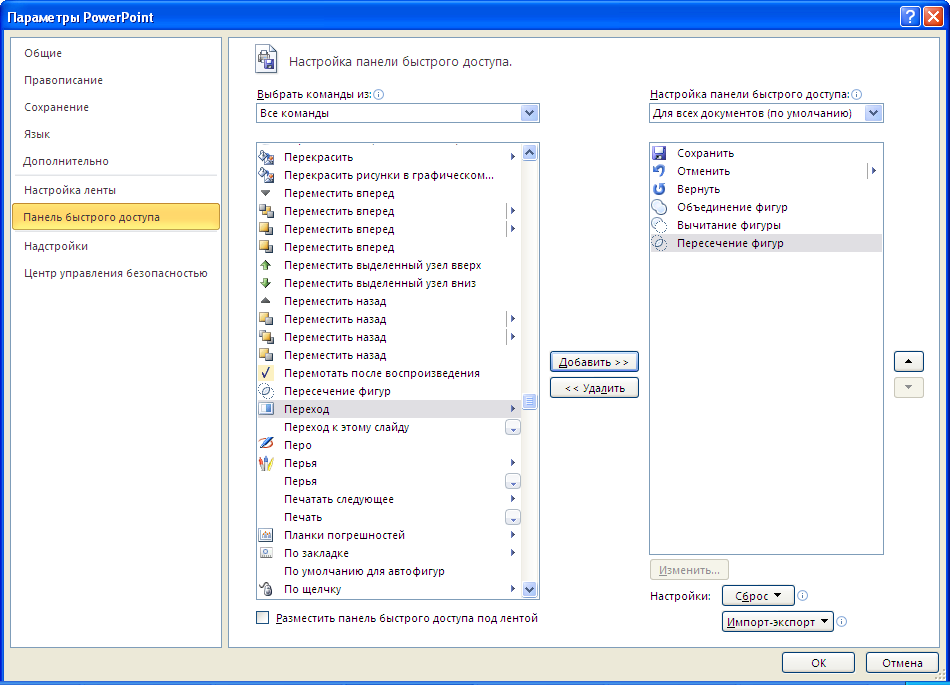Switch to the Дополнительно category

point(65,161)
